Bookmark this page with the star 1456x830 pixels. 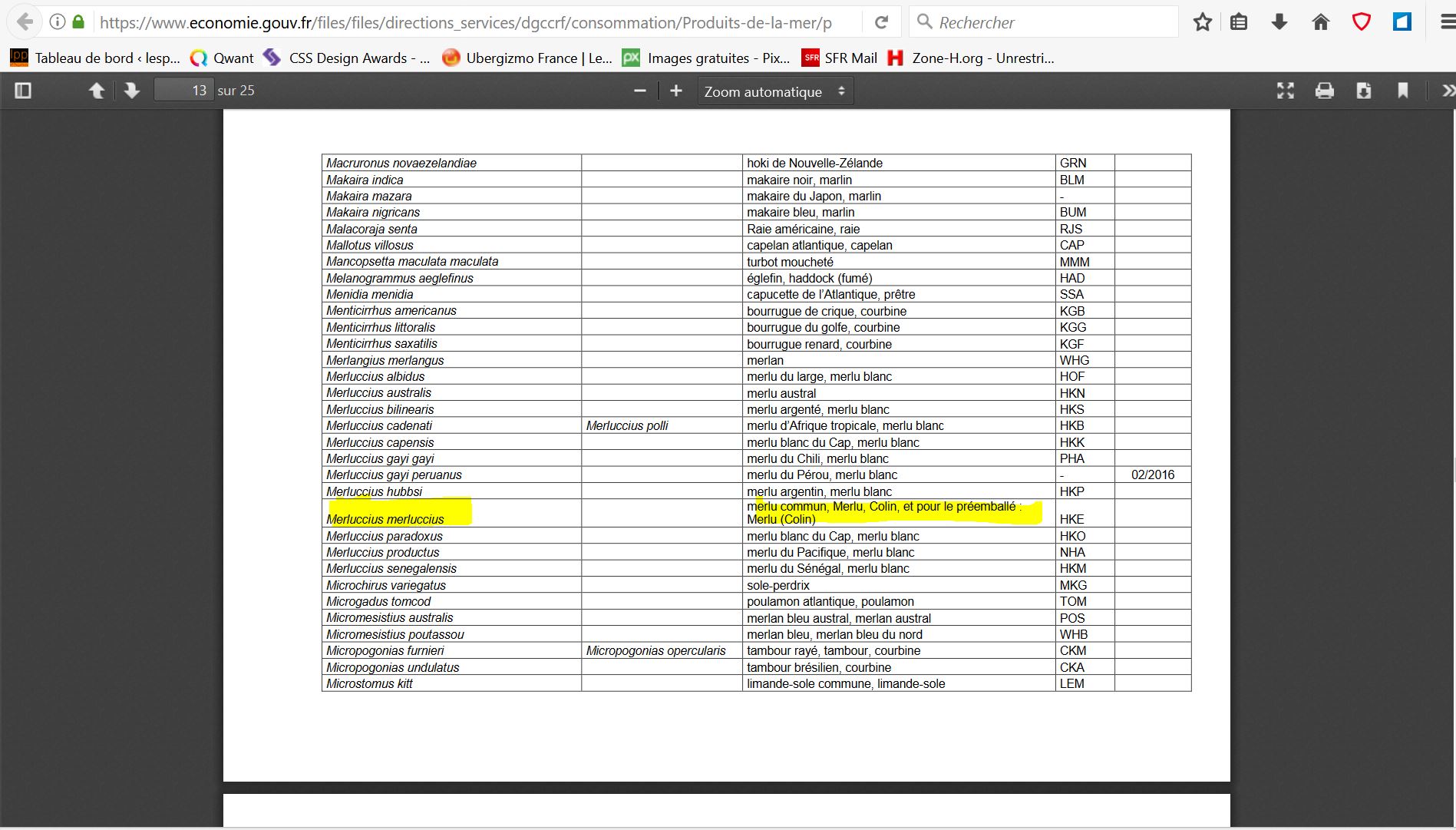1202,22
